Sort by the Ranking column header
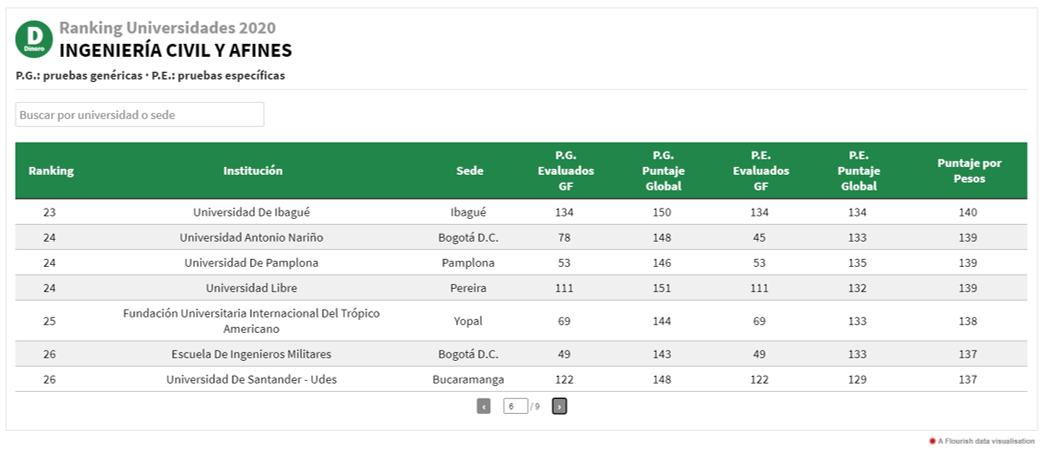1051x475 pixels. tap(51, 171)
